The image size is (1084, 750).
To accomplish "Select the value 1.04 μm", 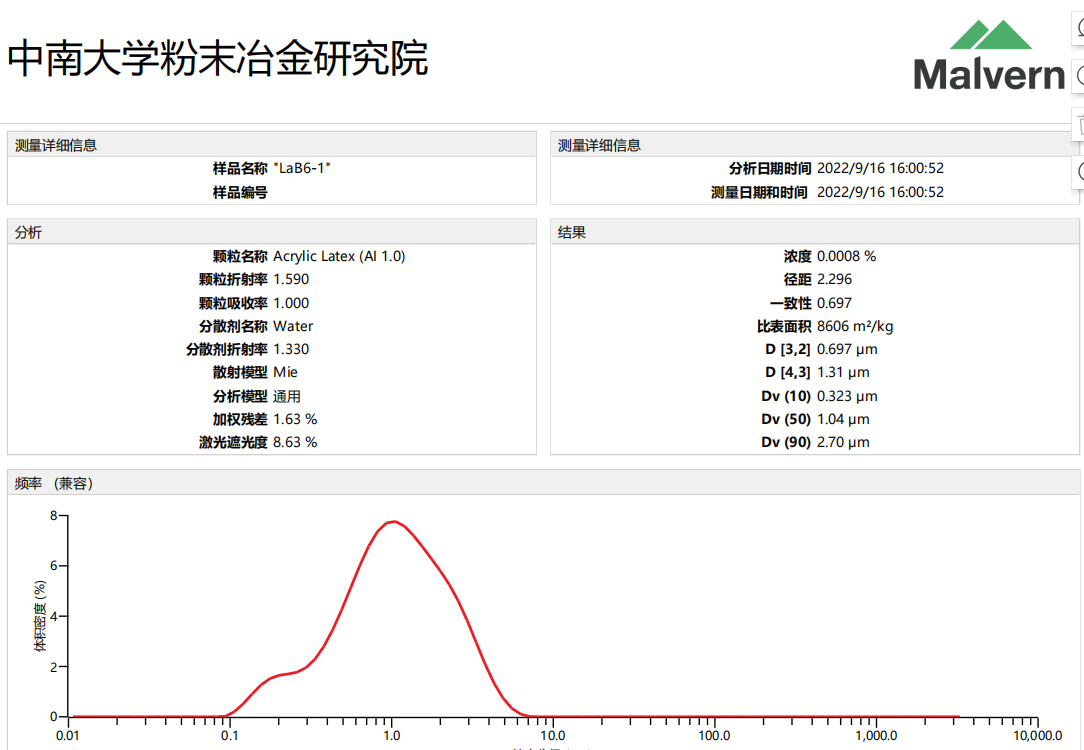I will coord(843,419).
